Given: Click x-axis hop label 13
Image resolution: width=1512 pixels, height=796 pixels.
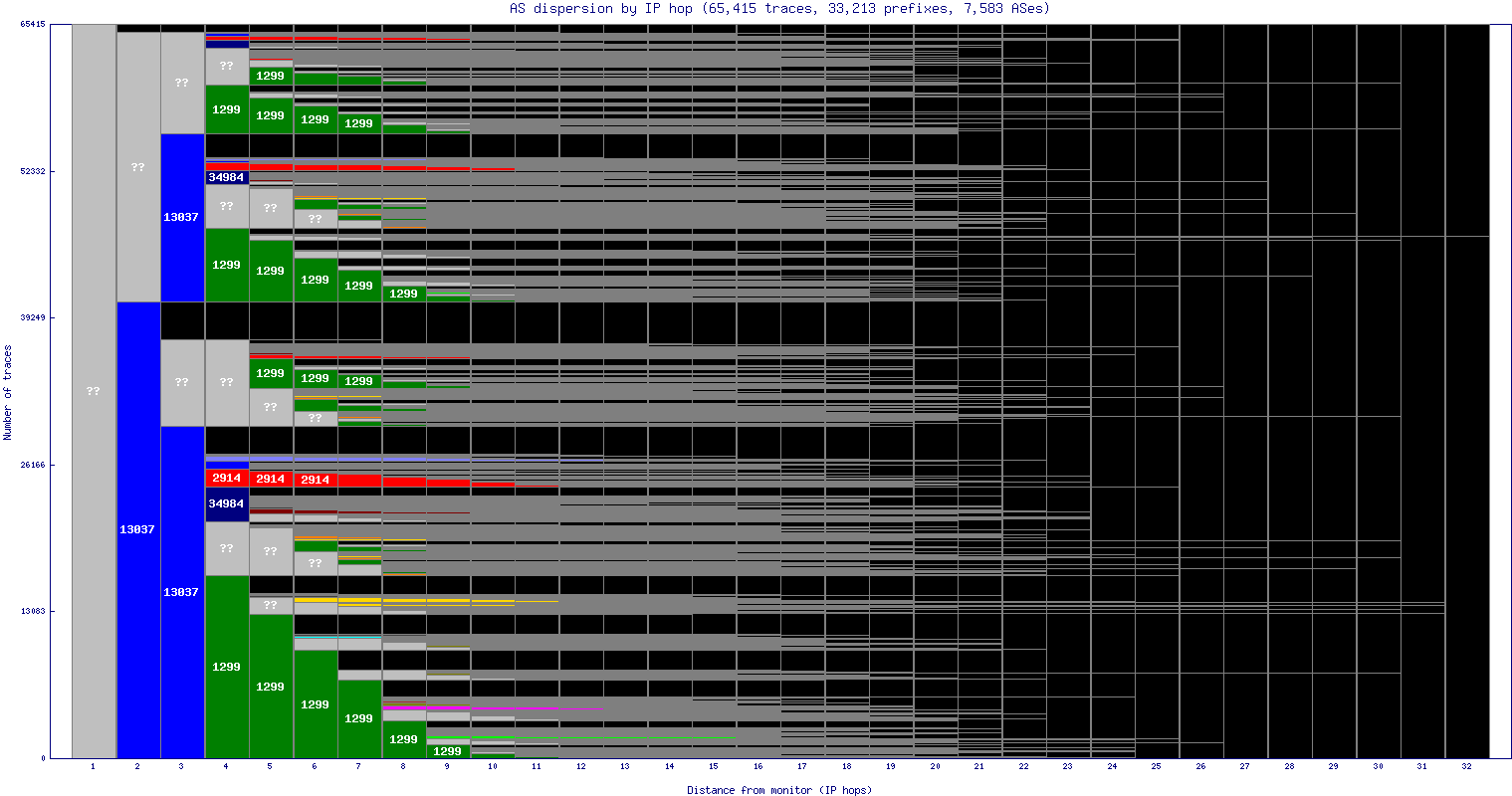Looking at the screenshot, I should [x=625, y=767].
